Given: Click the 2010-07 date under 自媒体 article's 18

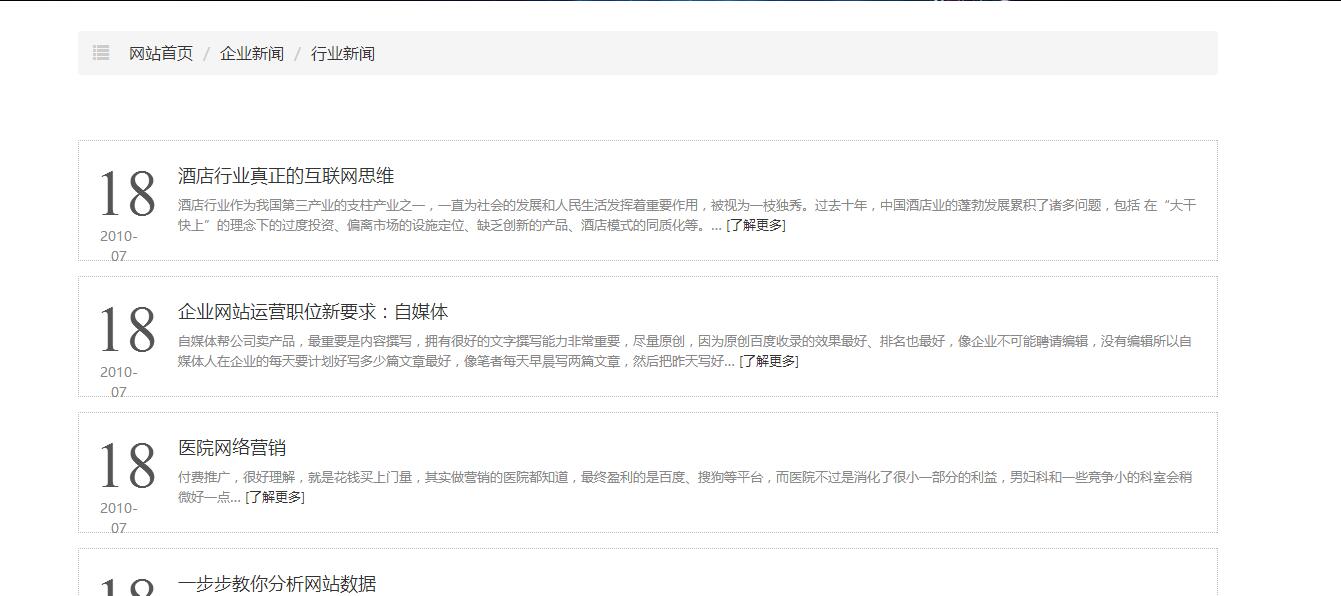Looking at the screenshot, I should pyautogui.click(x=119, y=382).
